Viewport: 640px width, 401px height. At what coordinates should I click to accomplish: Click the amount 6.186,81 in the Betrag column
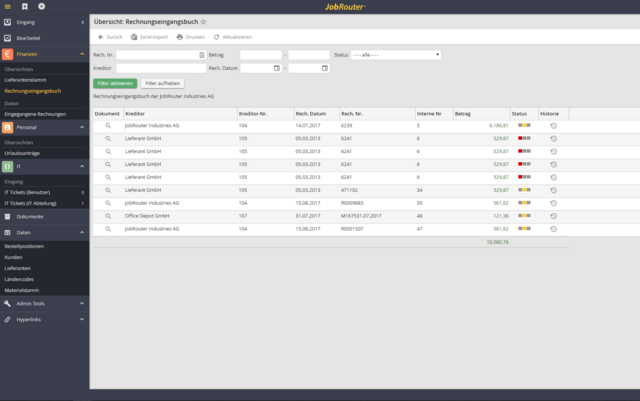pyautogui.click(x=499, y=126)
